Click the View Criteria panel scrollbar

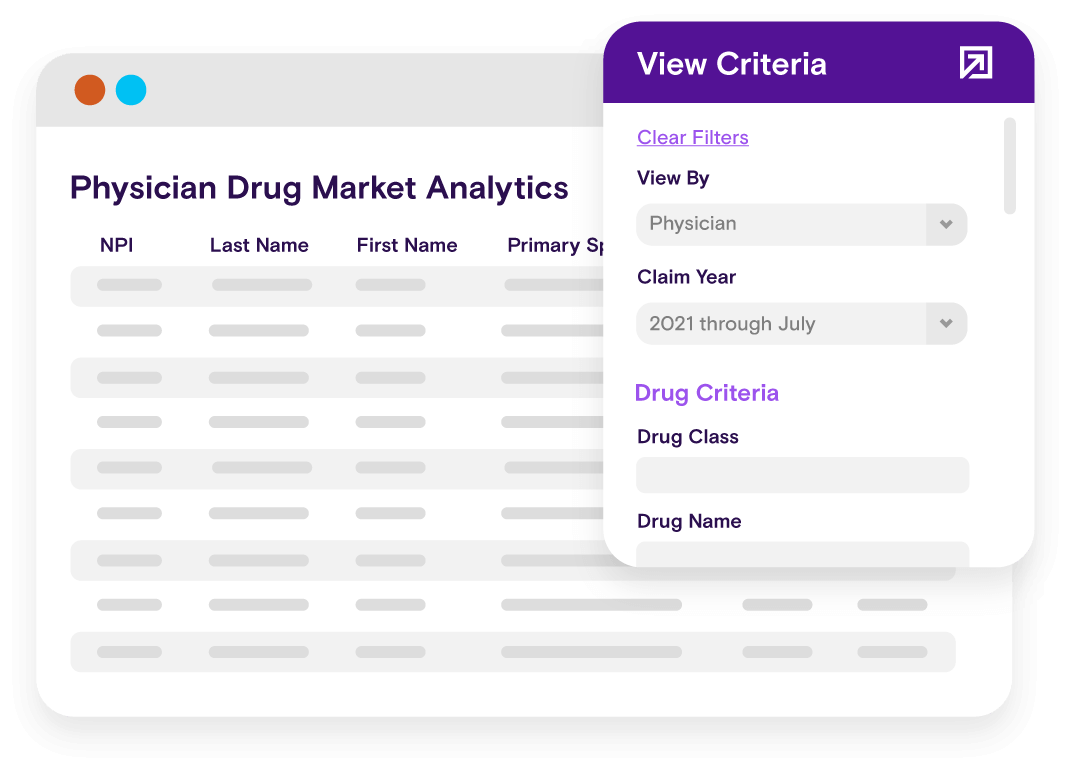pyautogui.click(x=1010, y=166)
